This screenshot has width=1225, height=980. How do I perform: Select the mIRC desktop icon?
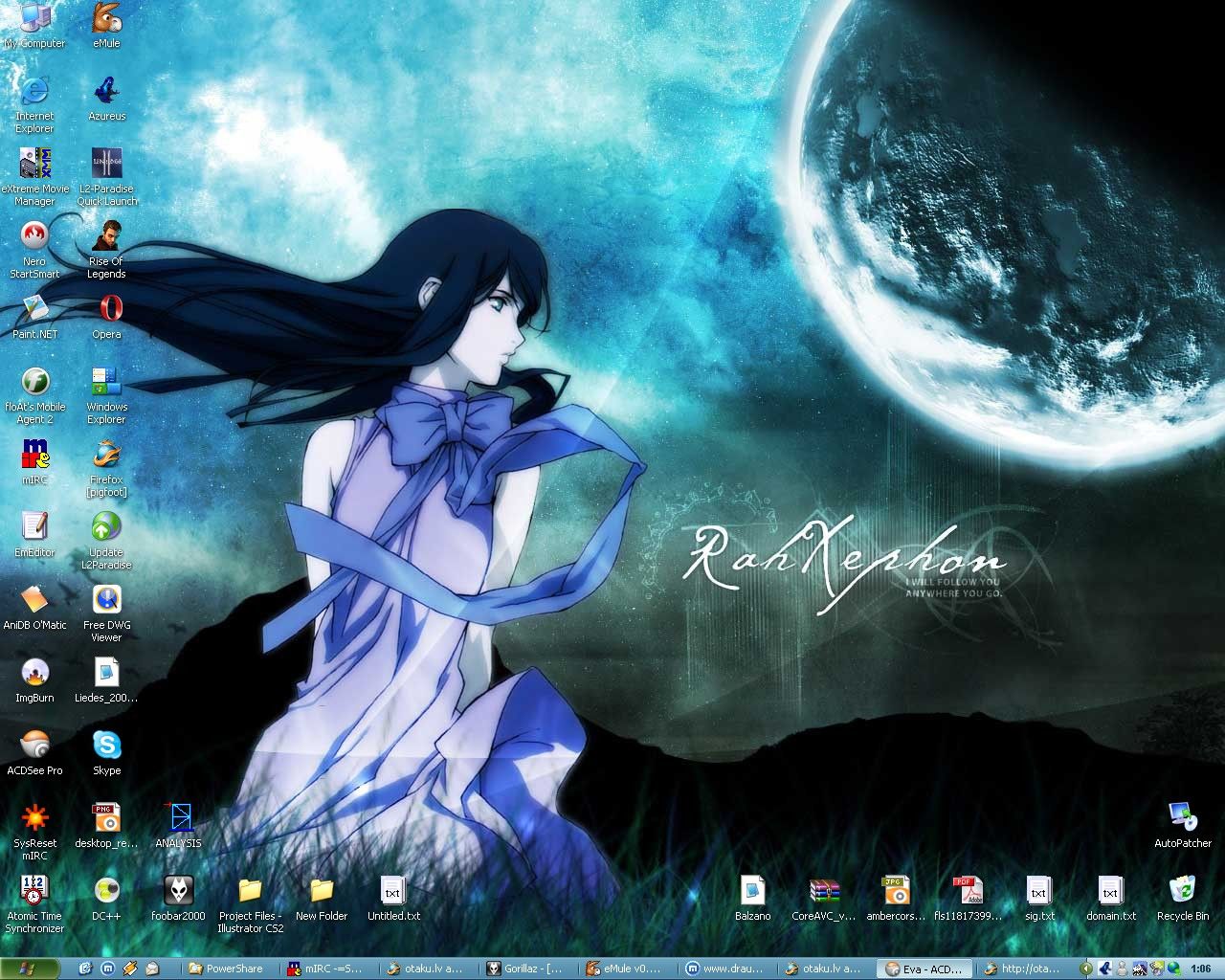[x=34, y=462]
